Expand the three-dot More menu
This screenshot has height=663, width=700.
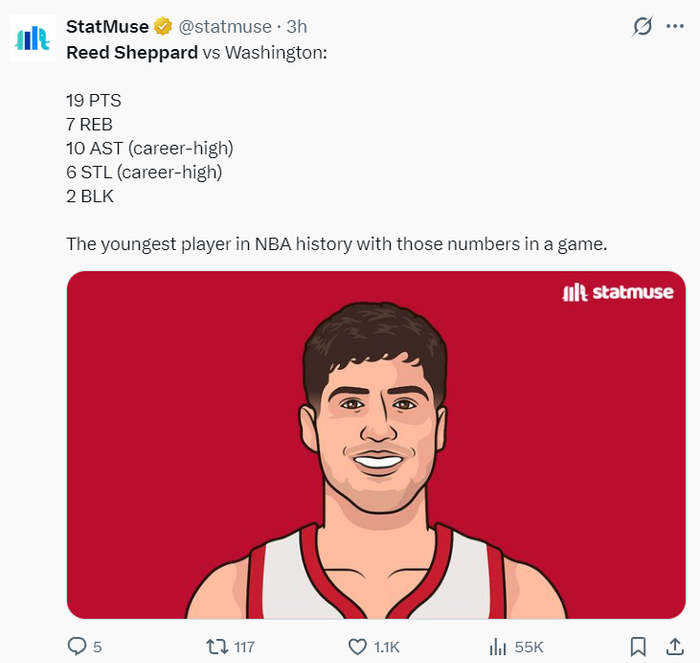[x=675, y=27]
